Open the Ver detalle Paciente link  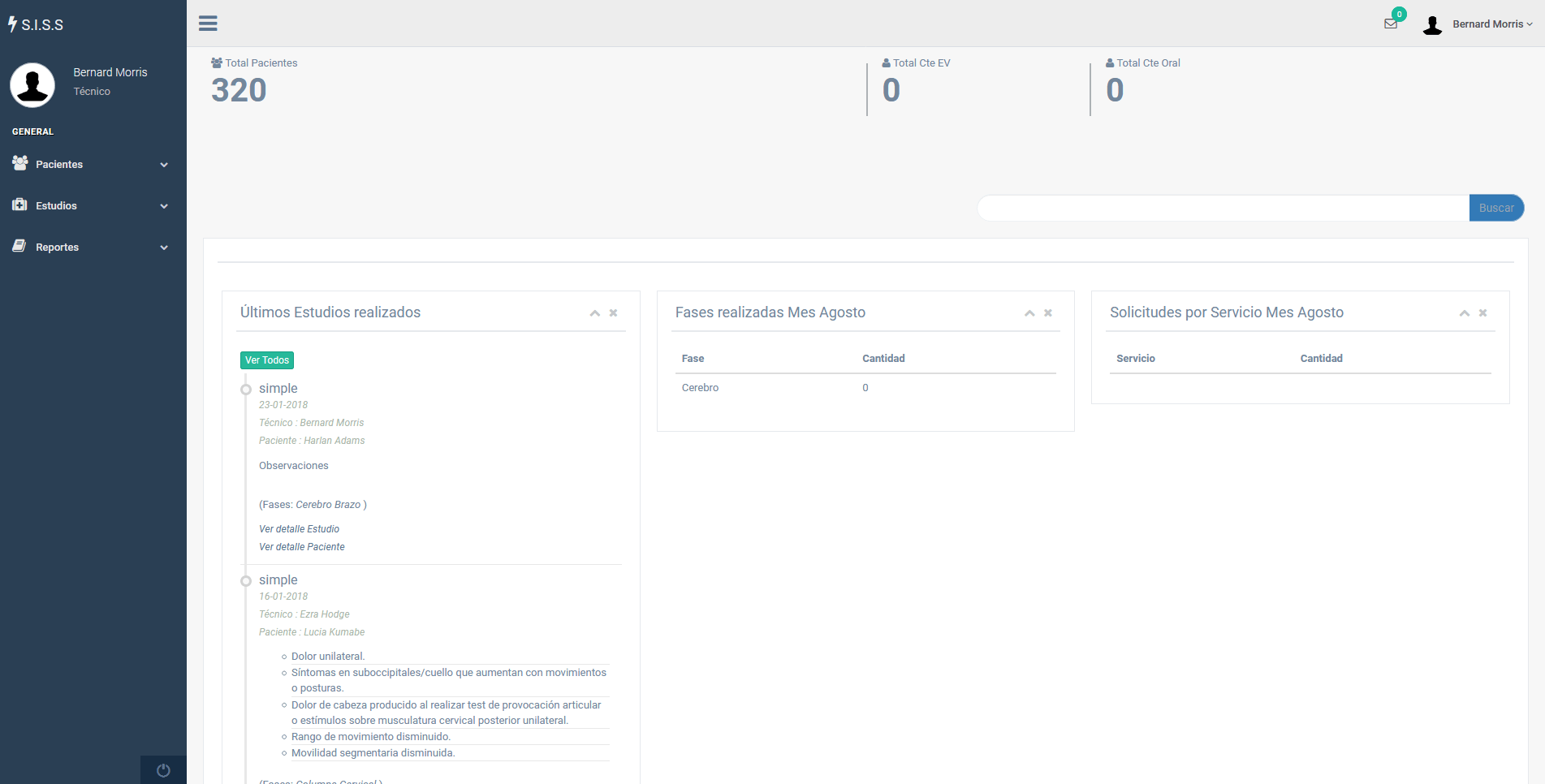point(301,547)
